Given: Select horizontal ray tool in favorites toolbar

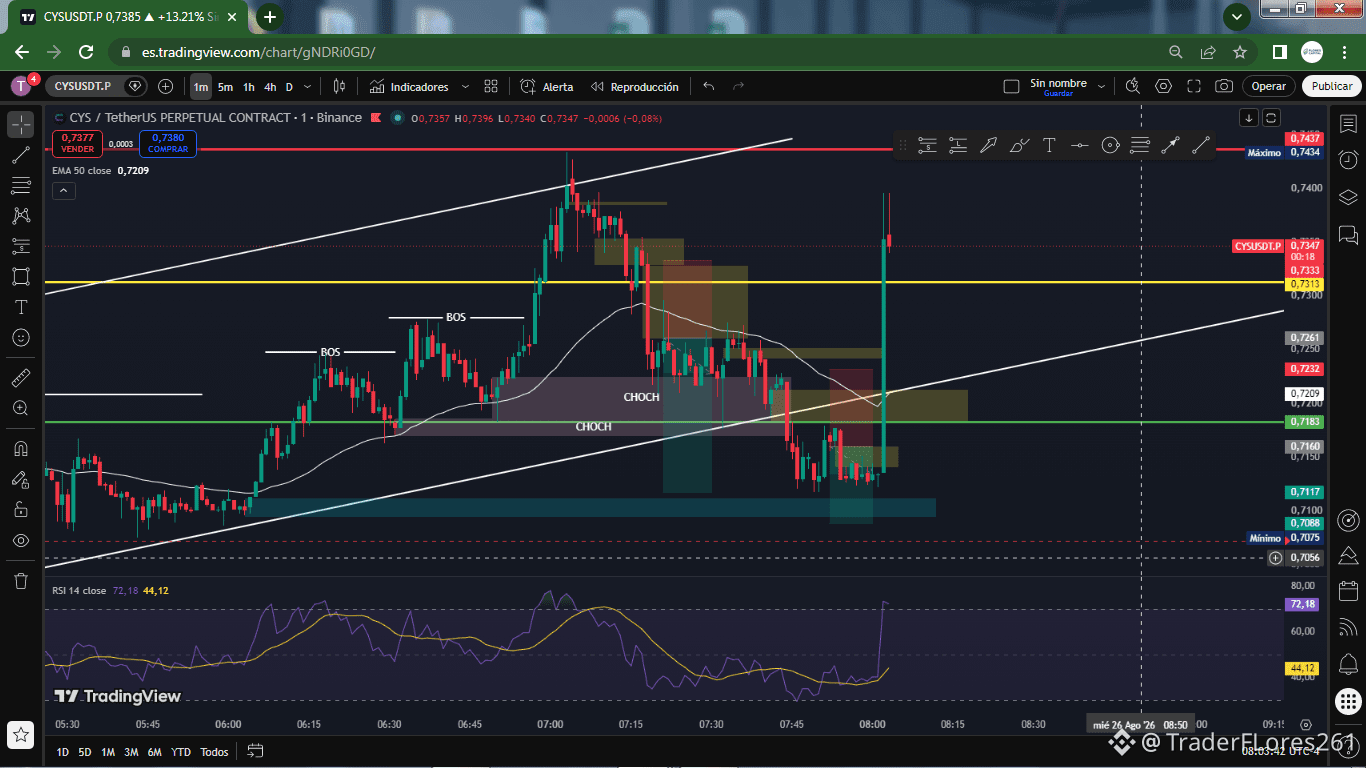Looking at the screenshot, I should (1080, 145).
